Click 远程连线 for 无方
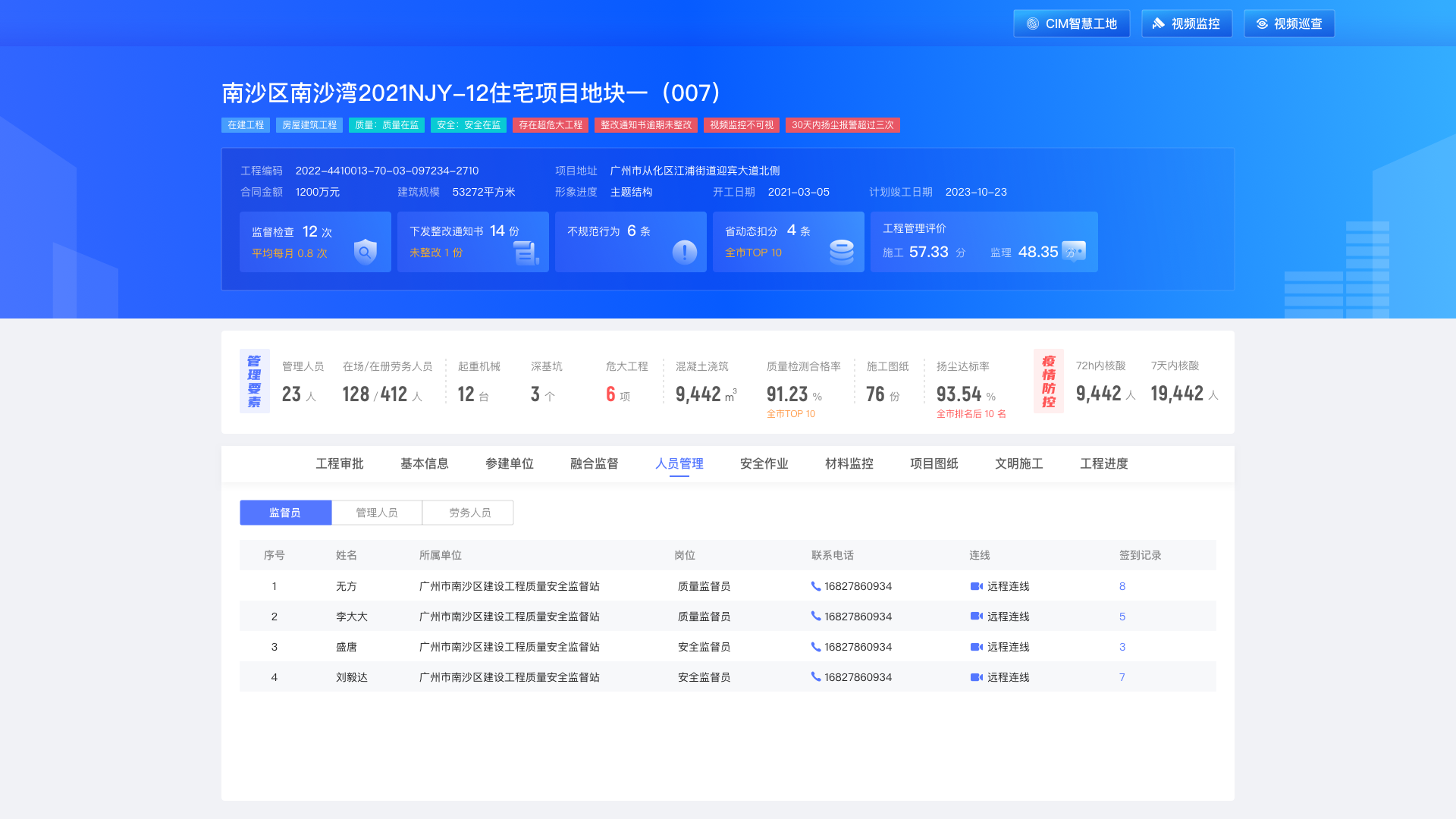 click(1009, 586)
